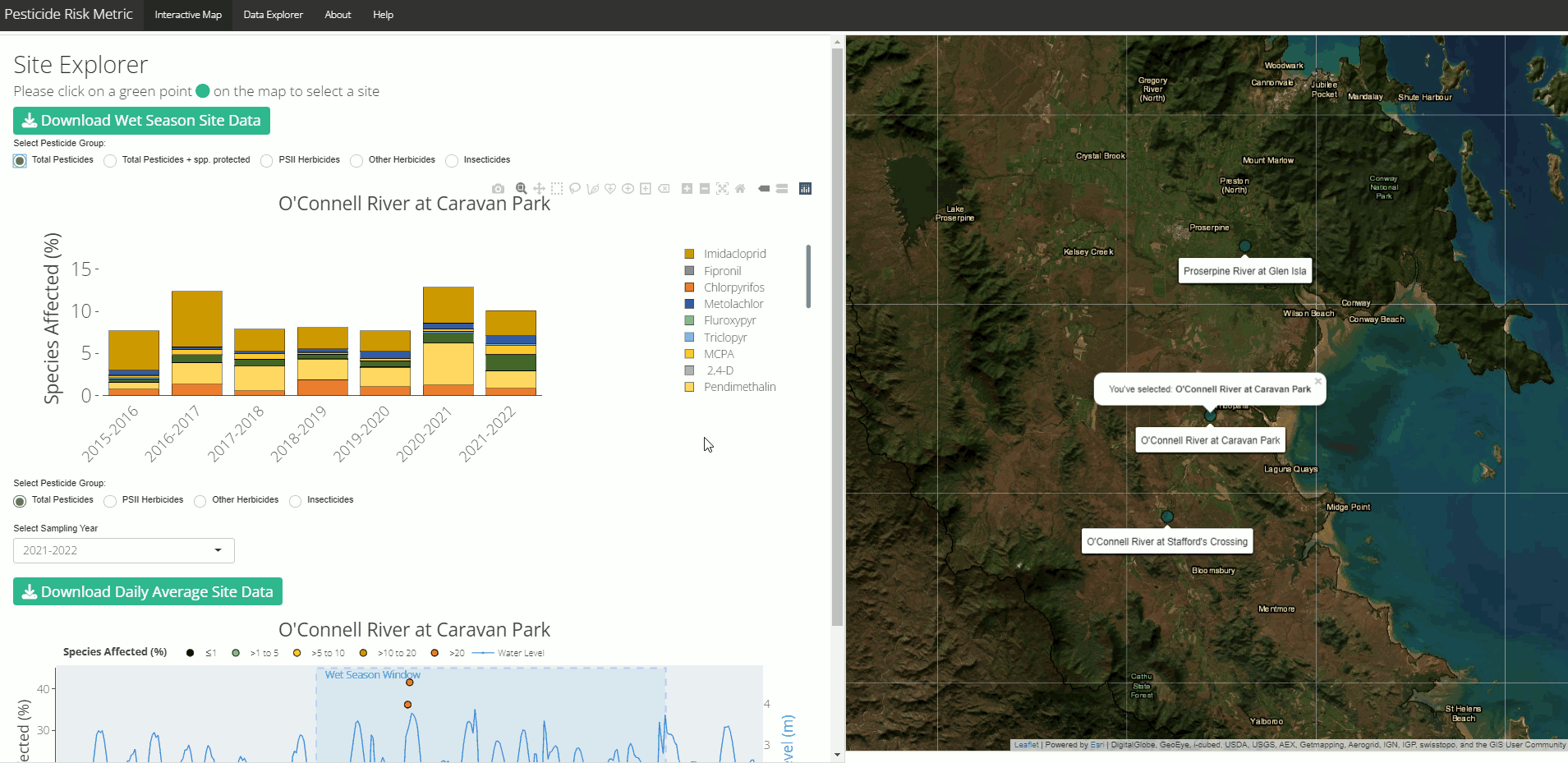Toggle Metolachlor series in legend
Image resolution: width=1568 pixels, height=763 pixels.
click(x=733, y=304)
